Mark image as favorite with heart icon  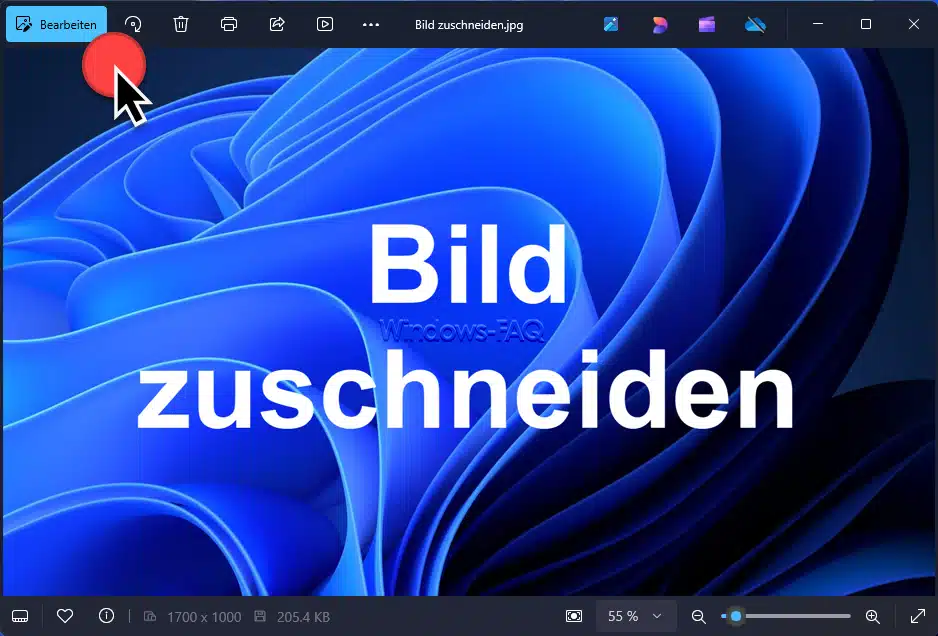65,616
